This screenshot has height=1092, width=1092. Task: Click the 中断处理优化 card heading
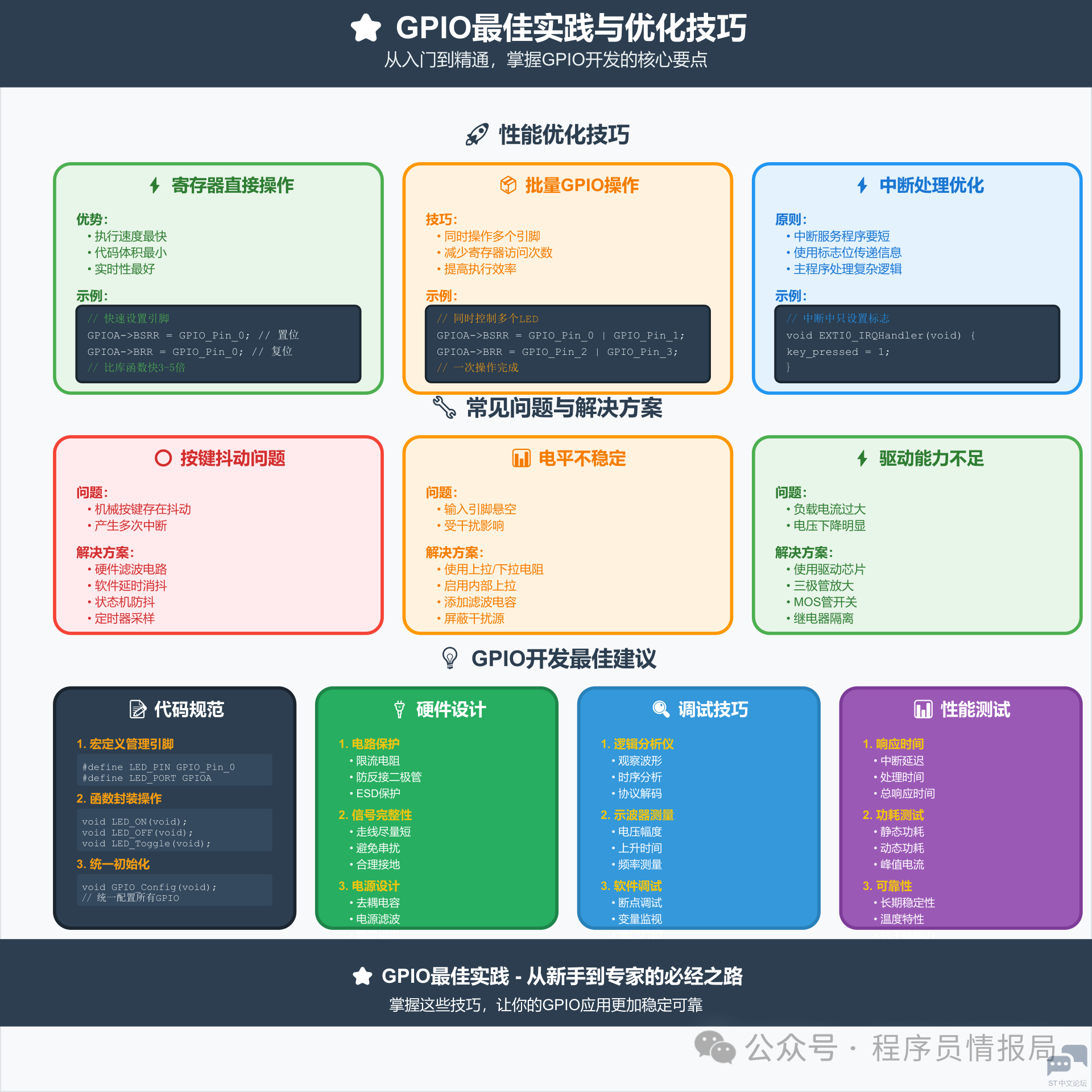[931, 185]
